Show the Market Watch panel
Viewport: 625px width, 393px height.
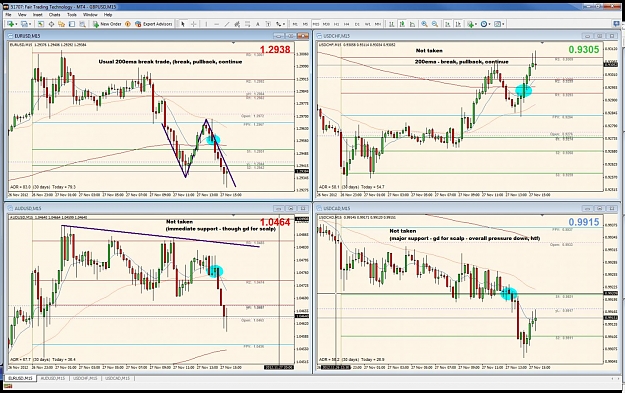pos(41,24)
